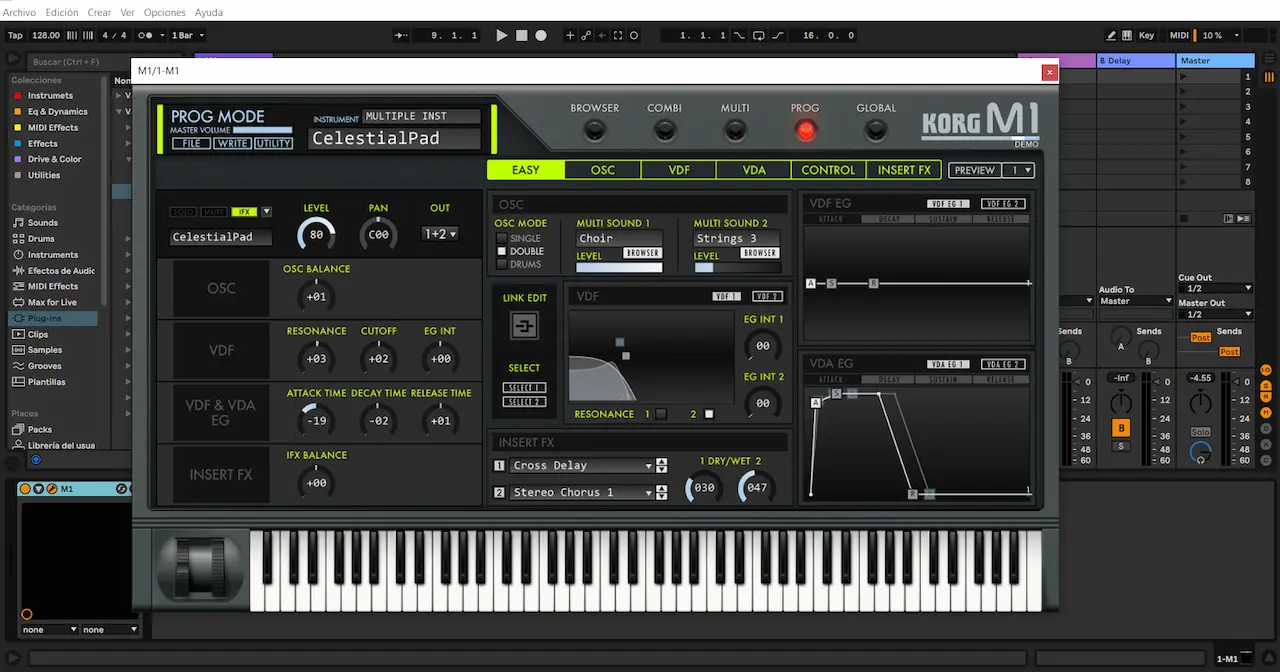Viewport: 1280px width, 672px height.
Task: Enable Key map mode
Action: click(1146, 35)
